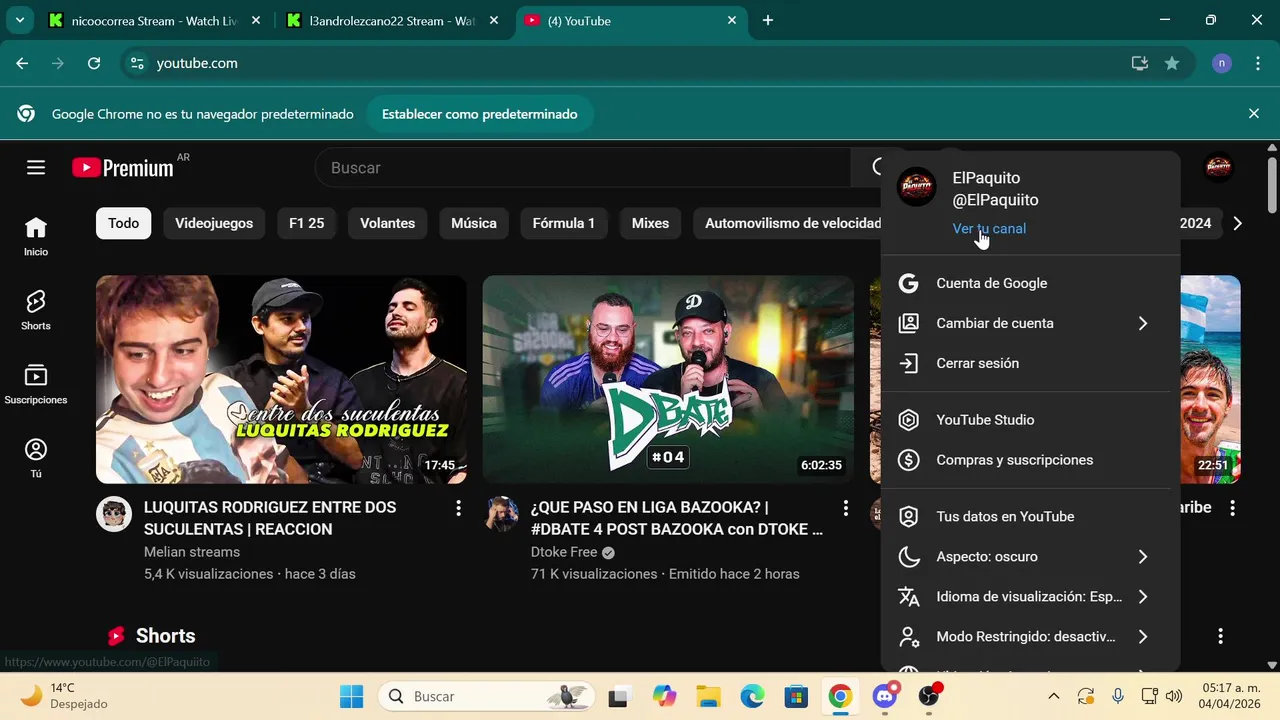
Task: Select the Mixes filter chip
Action: click(650, 223)
